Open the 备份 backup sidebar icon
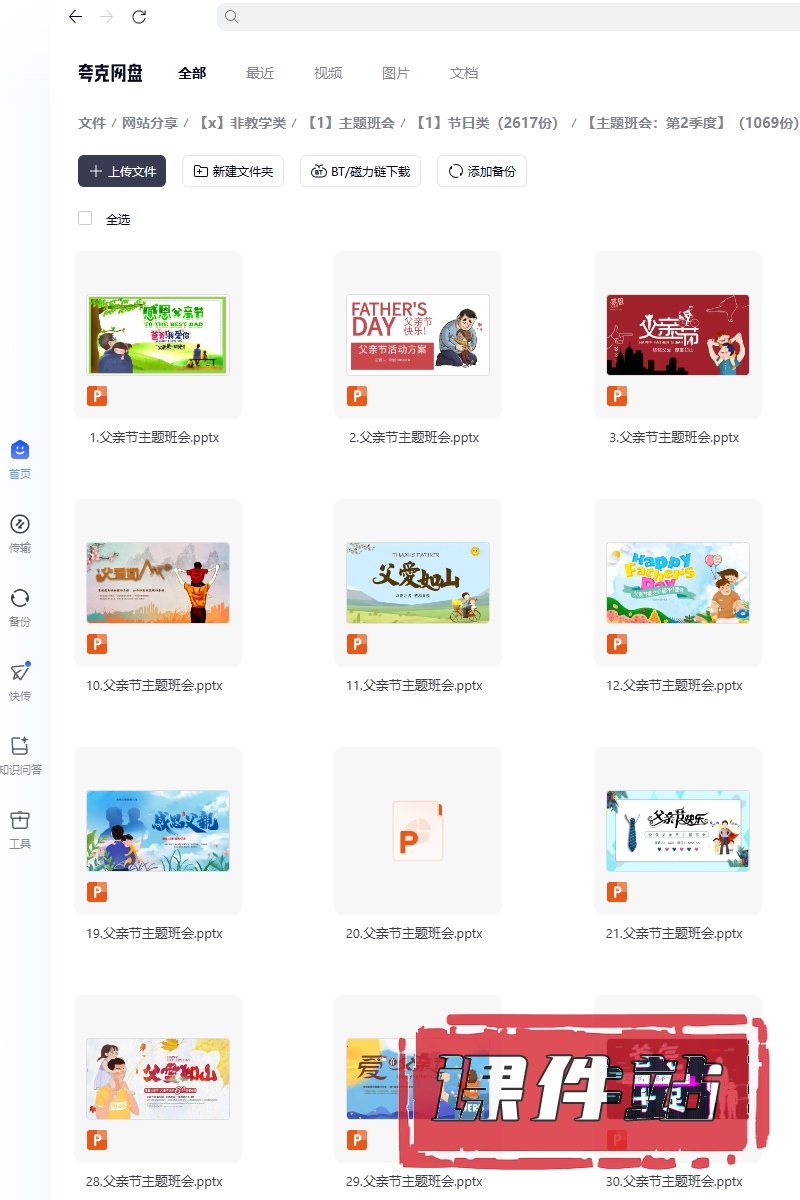800x1200 pixels. (x=20, y=598)
